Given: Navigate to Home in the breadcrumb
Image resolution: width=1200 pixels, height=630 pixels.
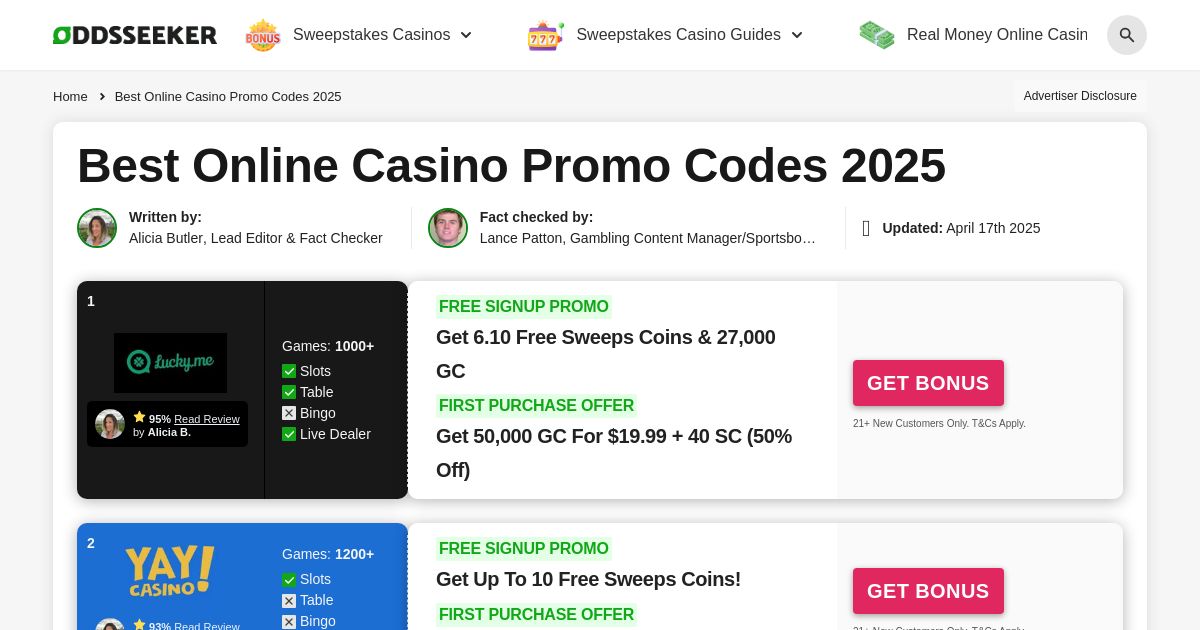Looking at the screenshot, I should (70, 96).
